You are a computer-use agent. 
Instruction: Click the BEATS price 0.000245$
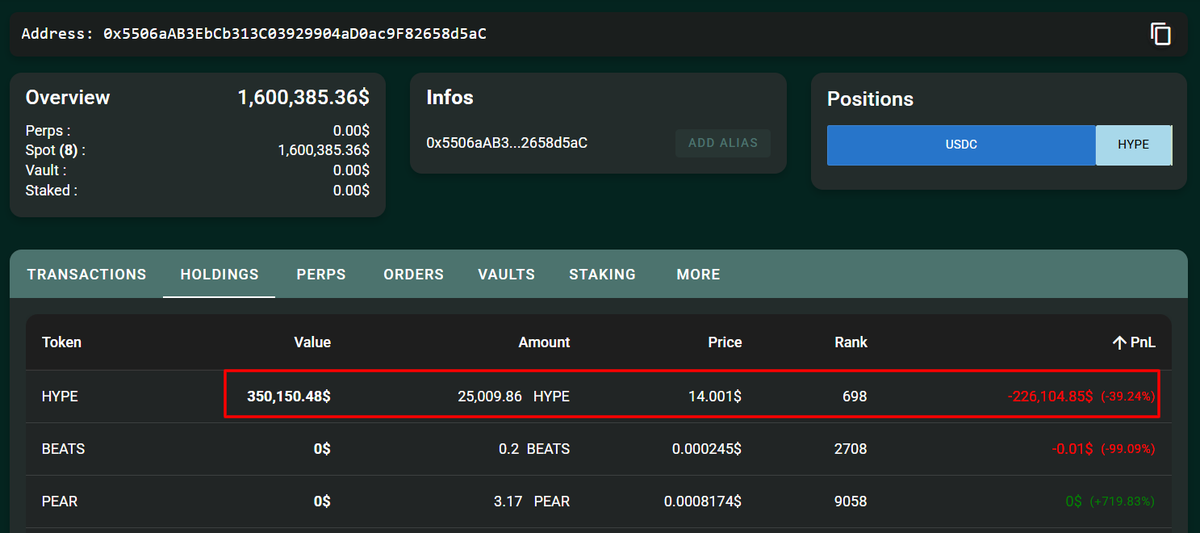(707, 449)
